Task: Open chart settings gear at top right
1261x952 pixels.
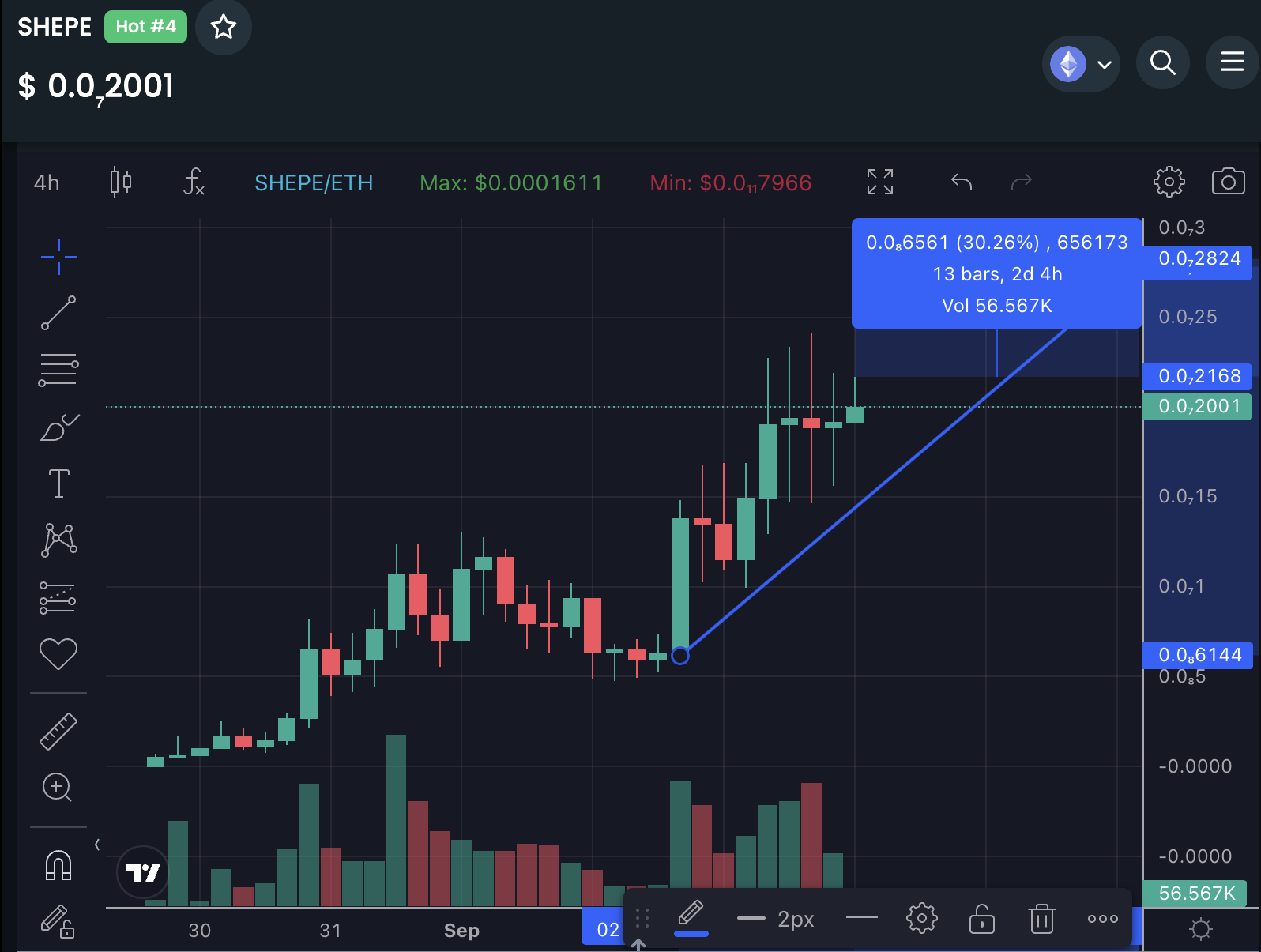Action: tap(1169, 182)
